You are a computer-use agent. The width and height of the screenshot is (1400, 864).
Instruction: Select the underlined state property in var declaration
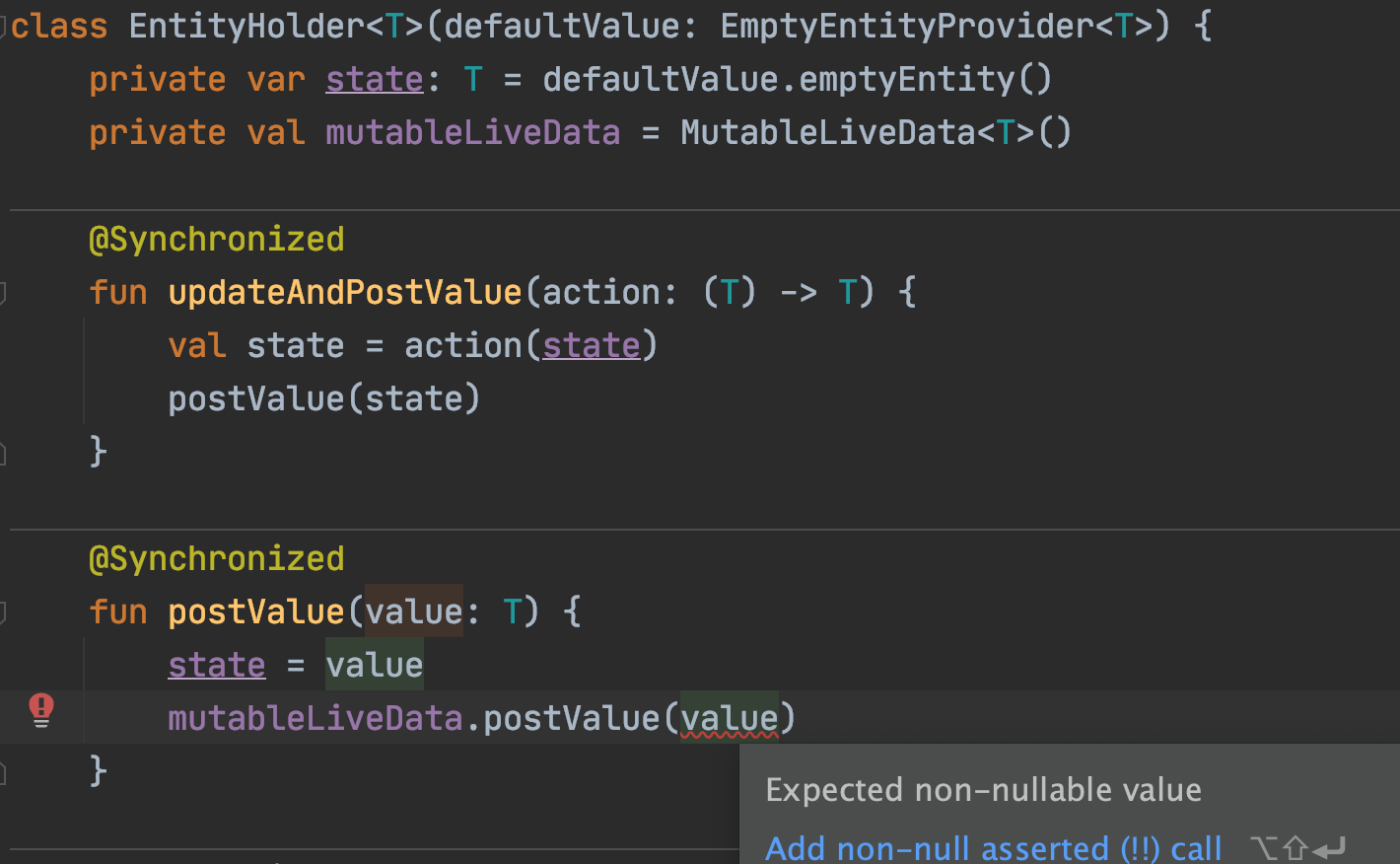click(x=374, y=80)
